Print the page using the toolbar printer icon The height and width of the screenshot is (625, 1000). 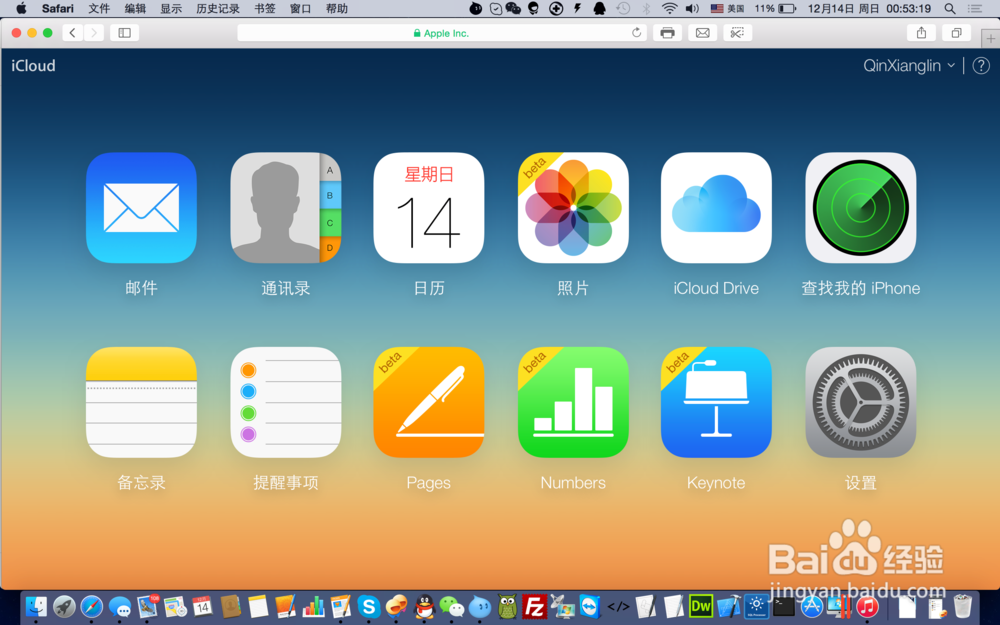tap(667, 32)
